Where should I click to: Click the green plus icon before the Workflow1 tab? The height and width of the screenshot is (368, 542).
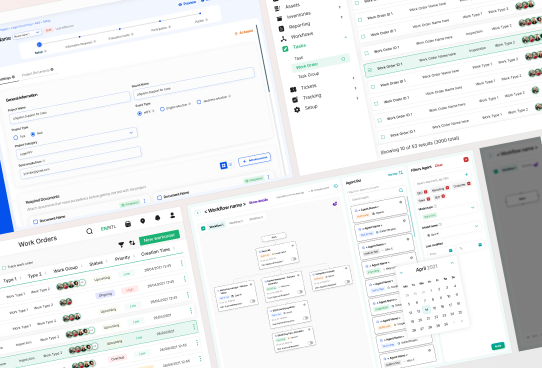coord(203,228)
